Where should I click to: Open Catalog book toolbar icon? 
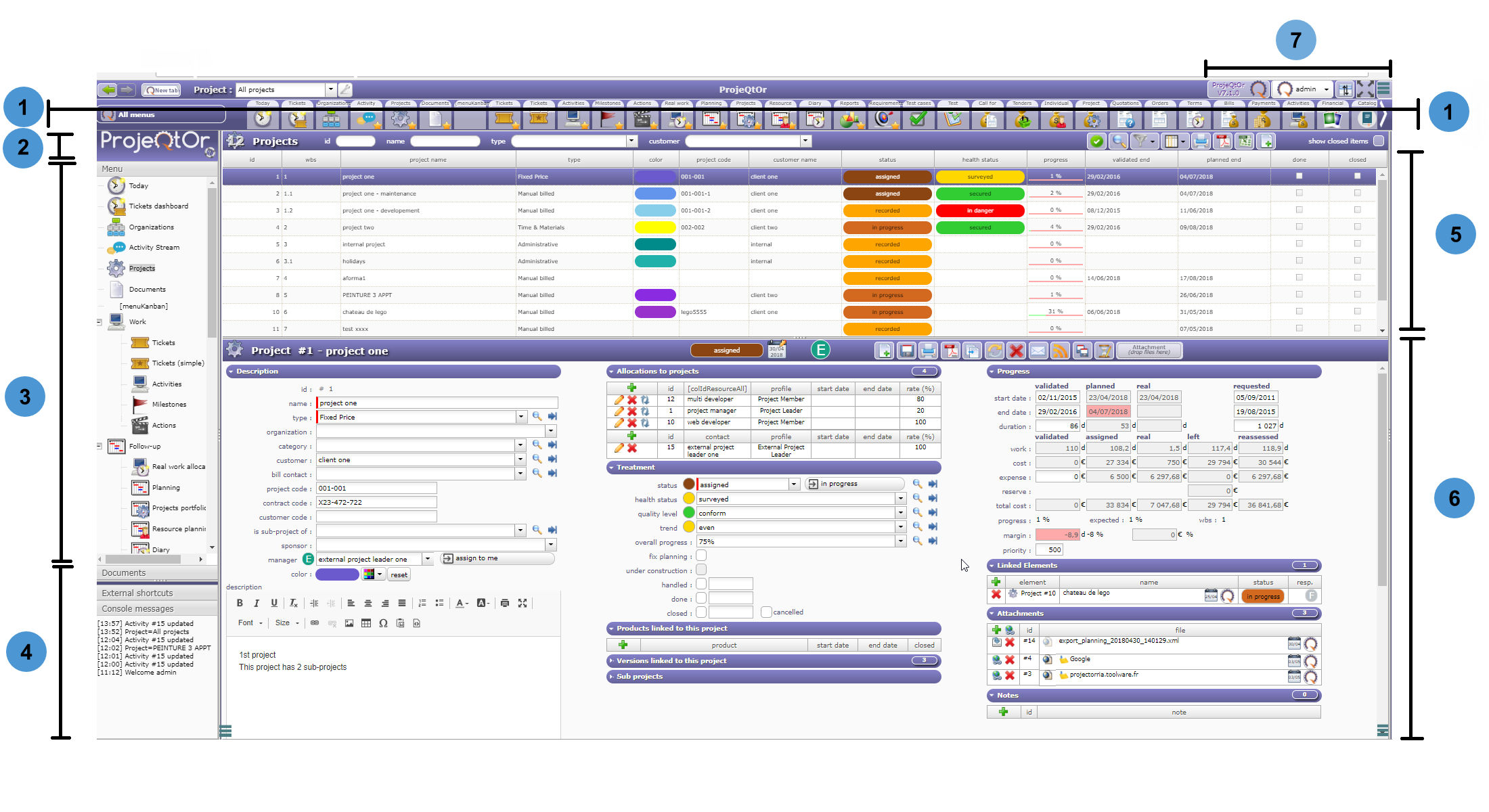pos(1366,120)
